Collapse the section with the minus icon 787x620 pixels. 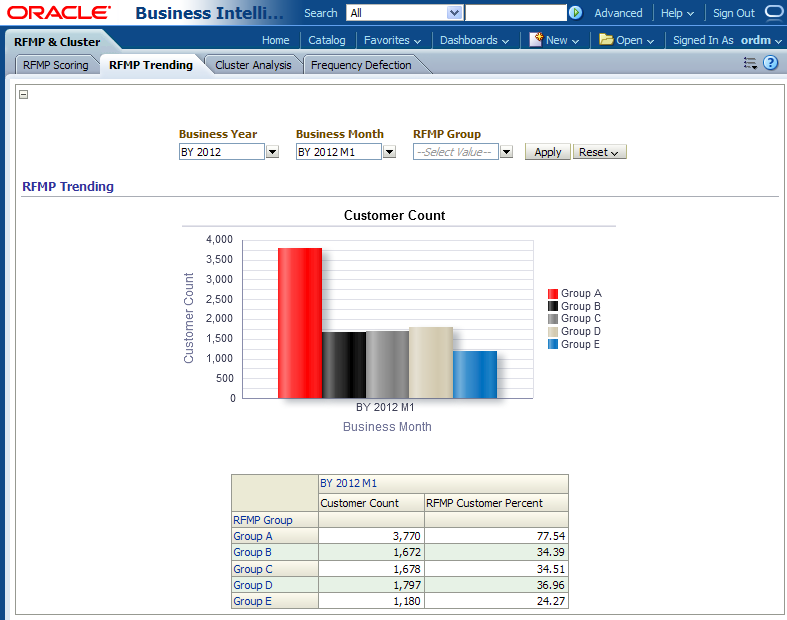24,95
